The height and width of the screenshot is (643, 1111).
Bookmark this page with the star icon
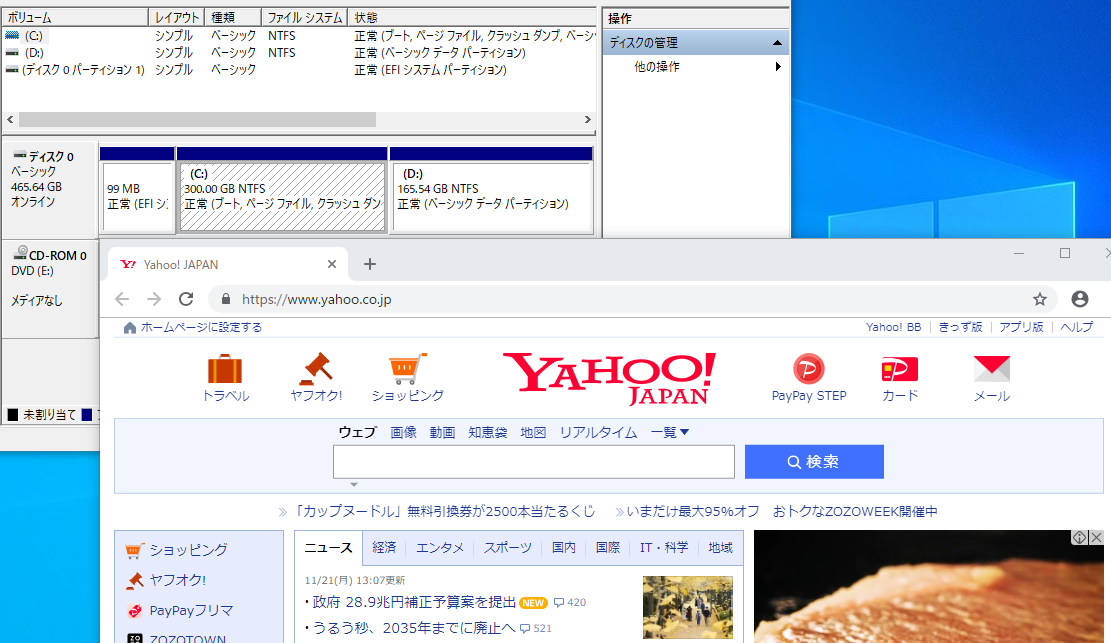(1039, 299)
